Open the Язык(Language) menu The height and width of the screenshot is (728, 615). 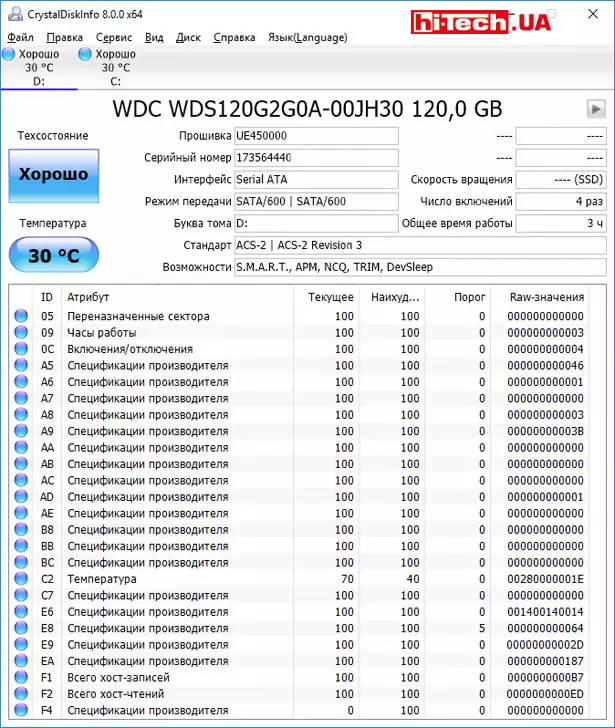coord(308,37)
